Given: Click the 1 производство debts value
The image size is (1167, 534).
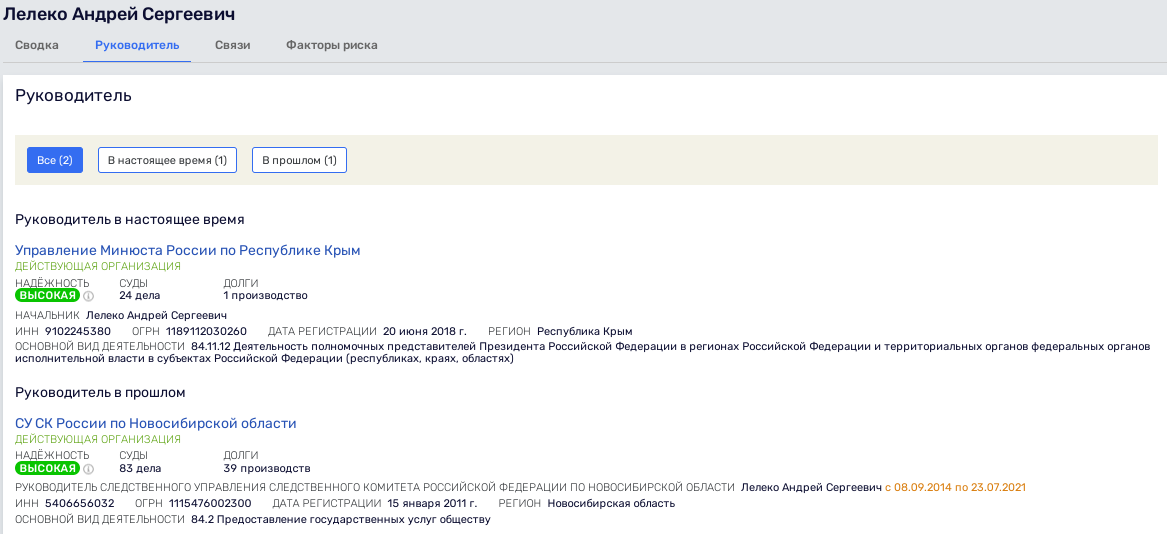Looking at the screenshot, I should tap(266, 296).
